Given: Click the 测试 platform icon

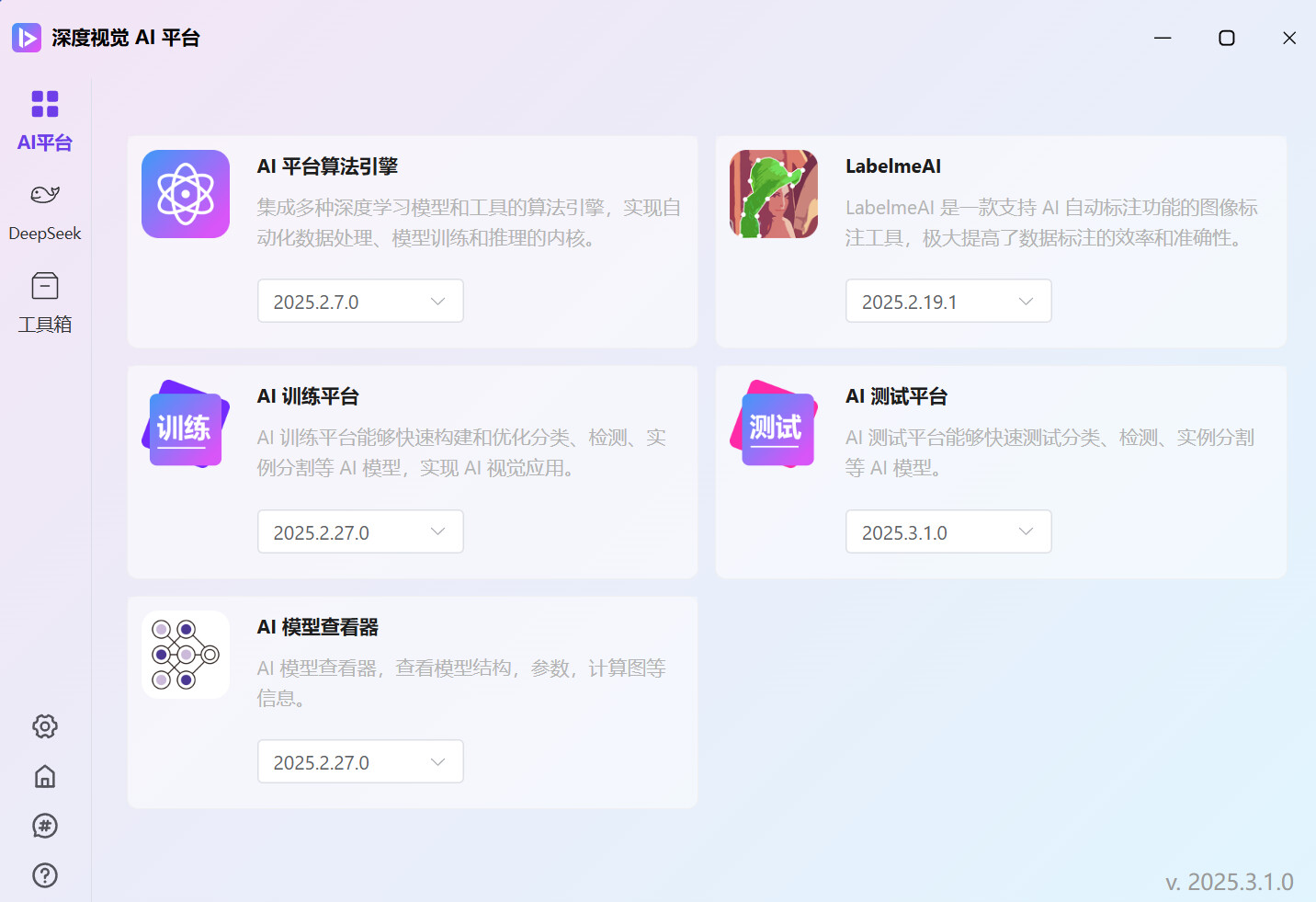Looking at the screenshot, I should pyautogui.click(x=774, y=424).
